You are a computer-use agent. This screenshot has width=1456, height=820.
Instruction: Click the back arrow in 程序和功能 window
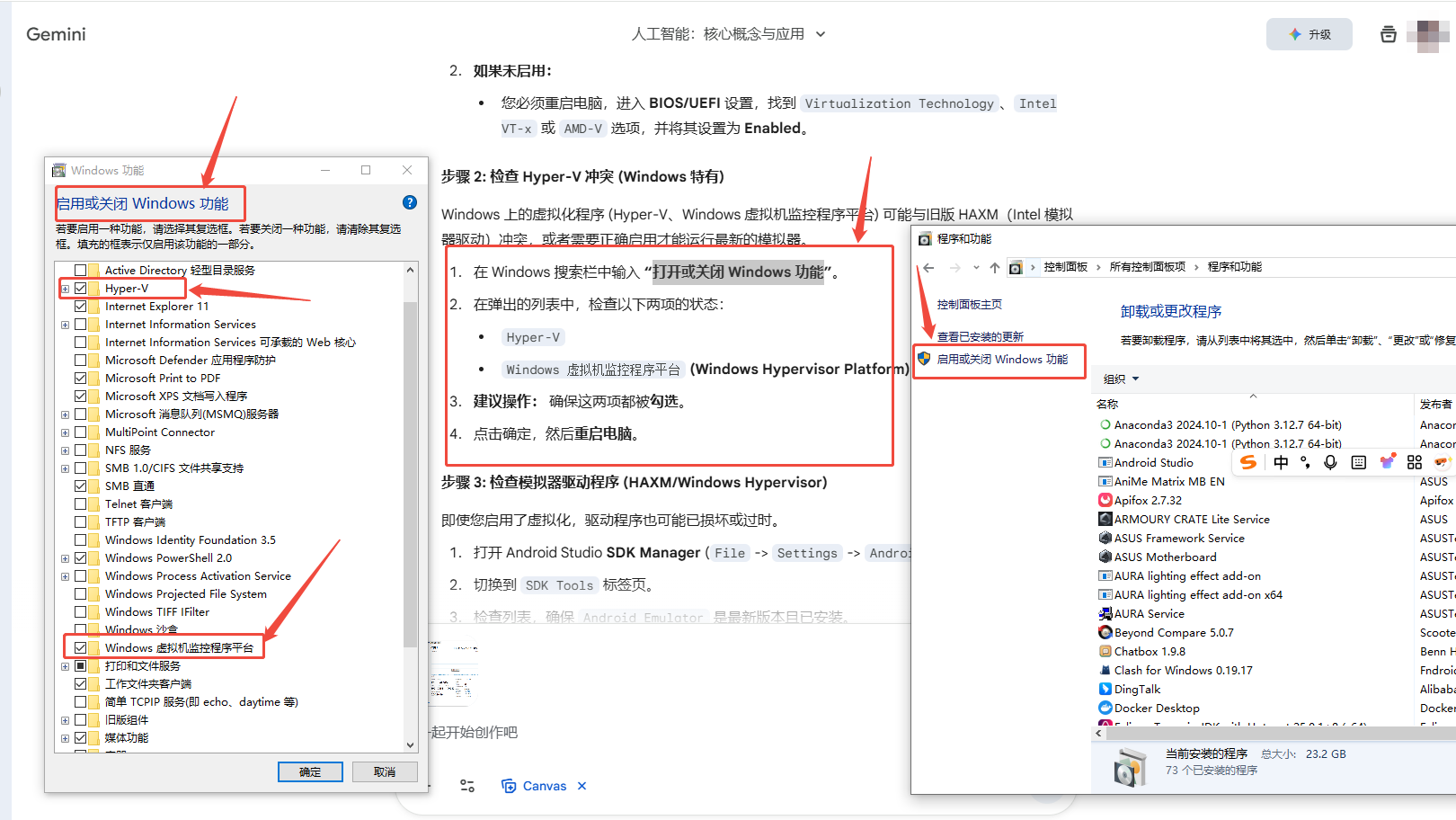pos(929,267)
